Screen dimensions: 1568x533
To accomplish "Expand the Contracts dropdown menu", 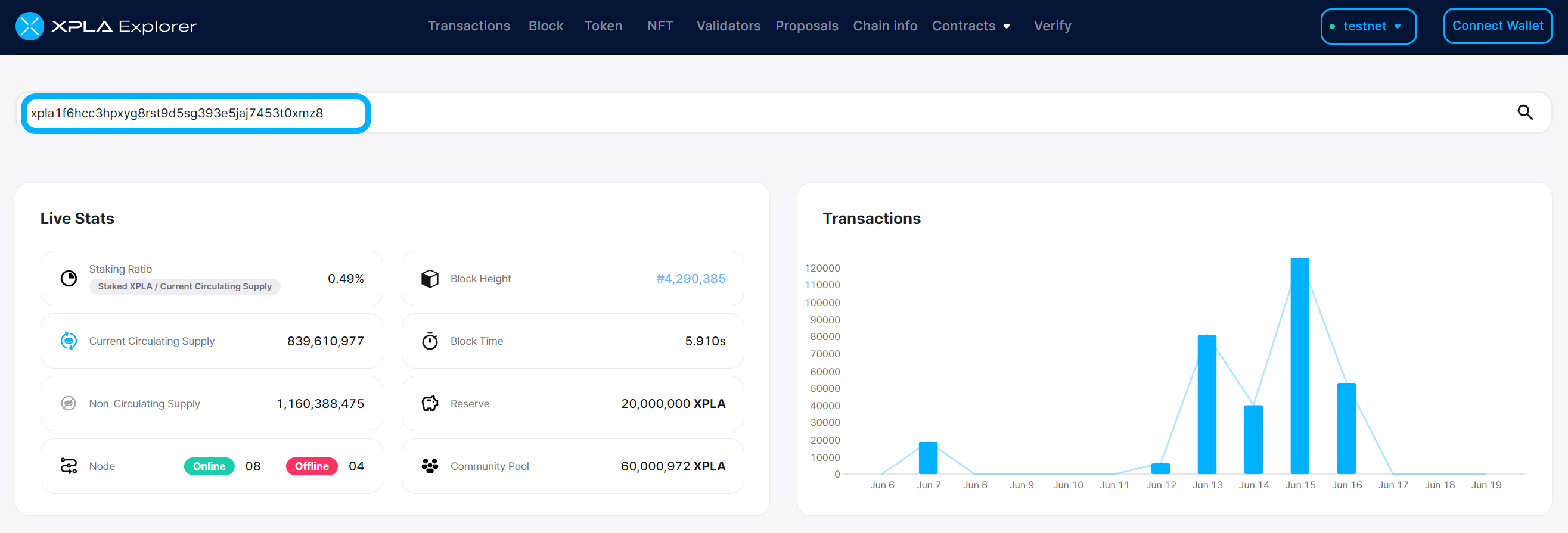I will (x=971, y=26).
